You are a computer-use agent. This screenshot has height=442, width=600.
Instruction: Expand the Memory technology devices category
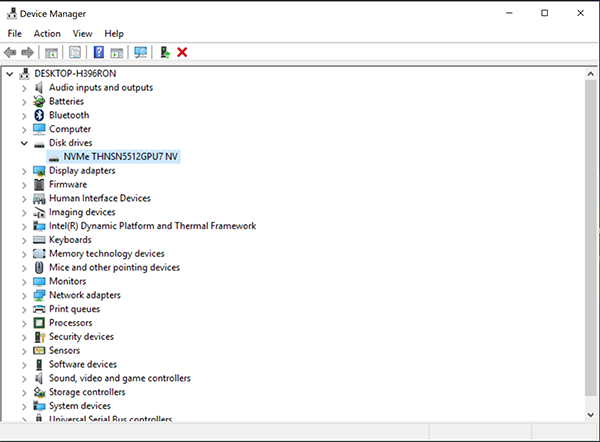pyautogui.click(x=24, y=254)
